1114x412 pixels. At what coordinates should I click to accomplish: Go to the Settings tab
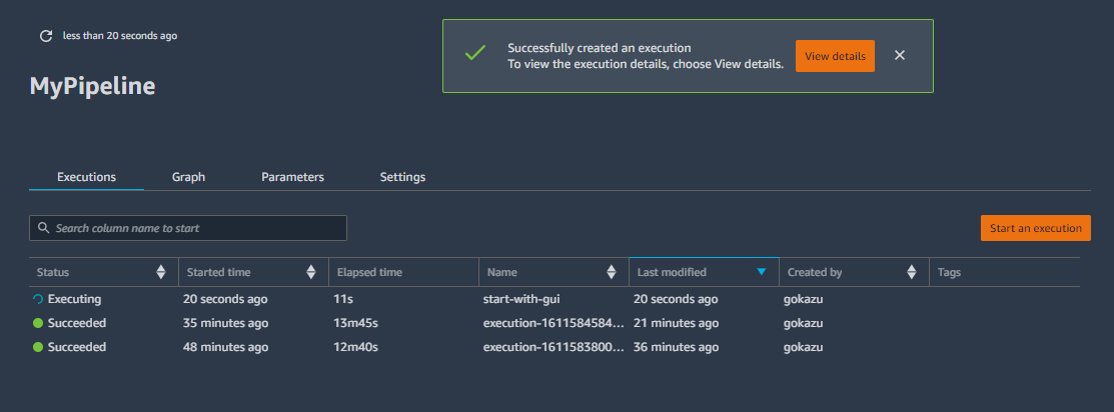click(402, 177)
